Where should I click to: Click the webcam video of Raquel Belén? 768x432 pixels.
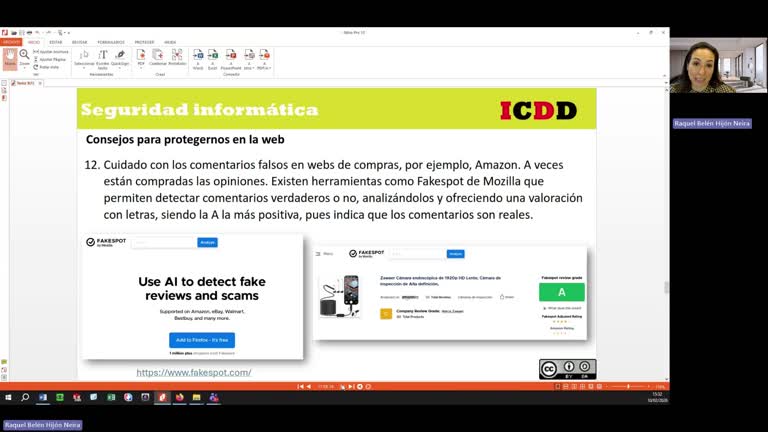(718, 66)
